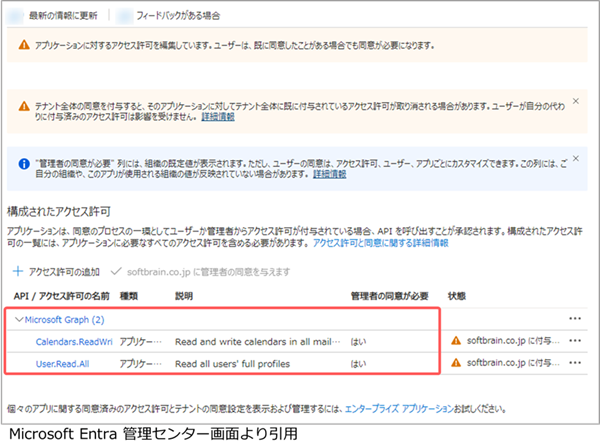Viewport: 600px width, 443px height.
Task: Open the ellipsis menu for the User.Read.All row
Action: point(575,364)
